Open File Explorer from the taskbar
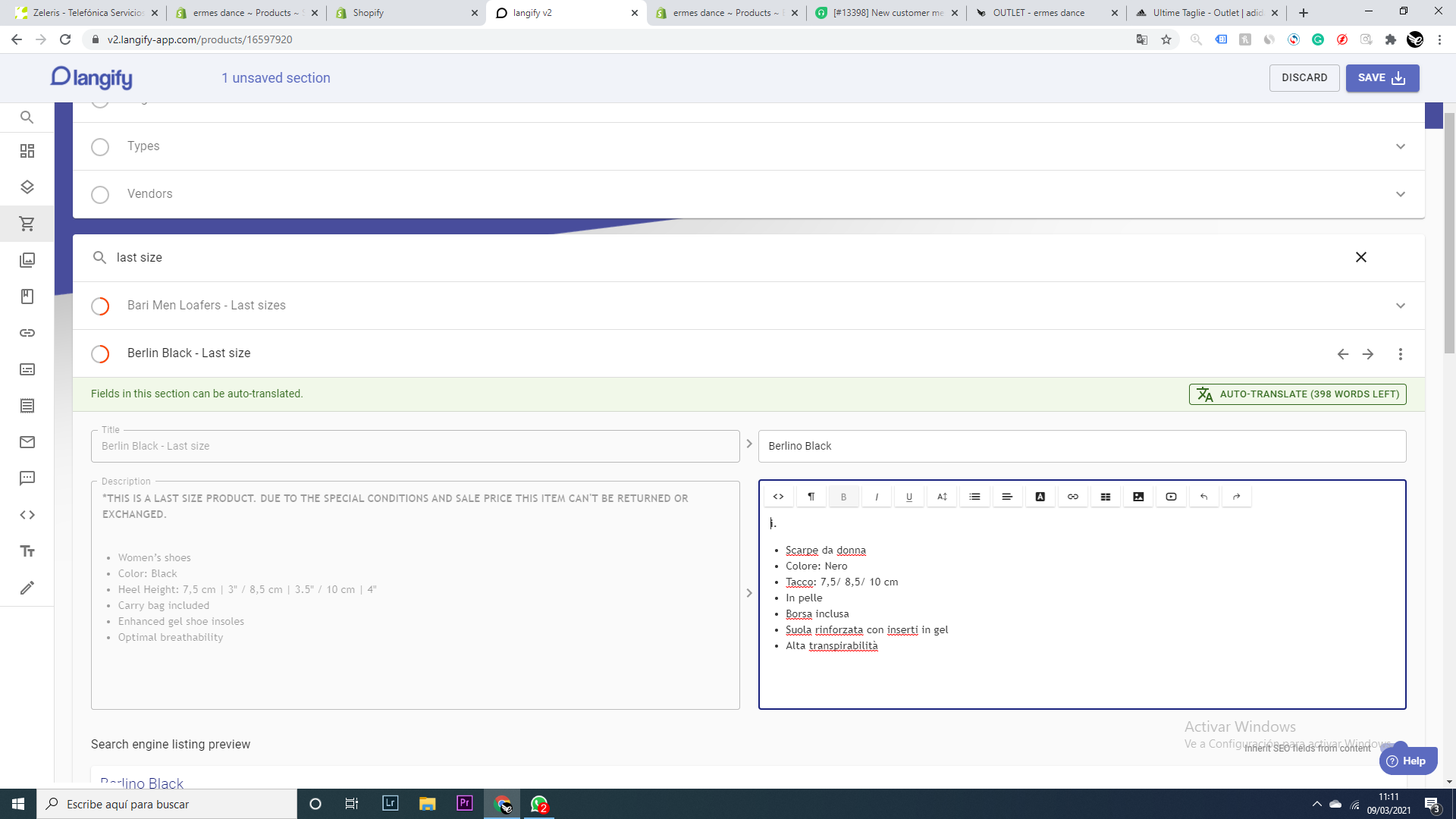Image resolution: width=1456 pixels, height=819 pixels. pyautogui.click(x=428, y=804)
